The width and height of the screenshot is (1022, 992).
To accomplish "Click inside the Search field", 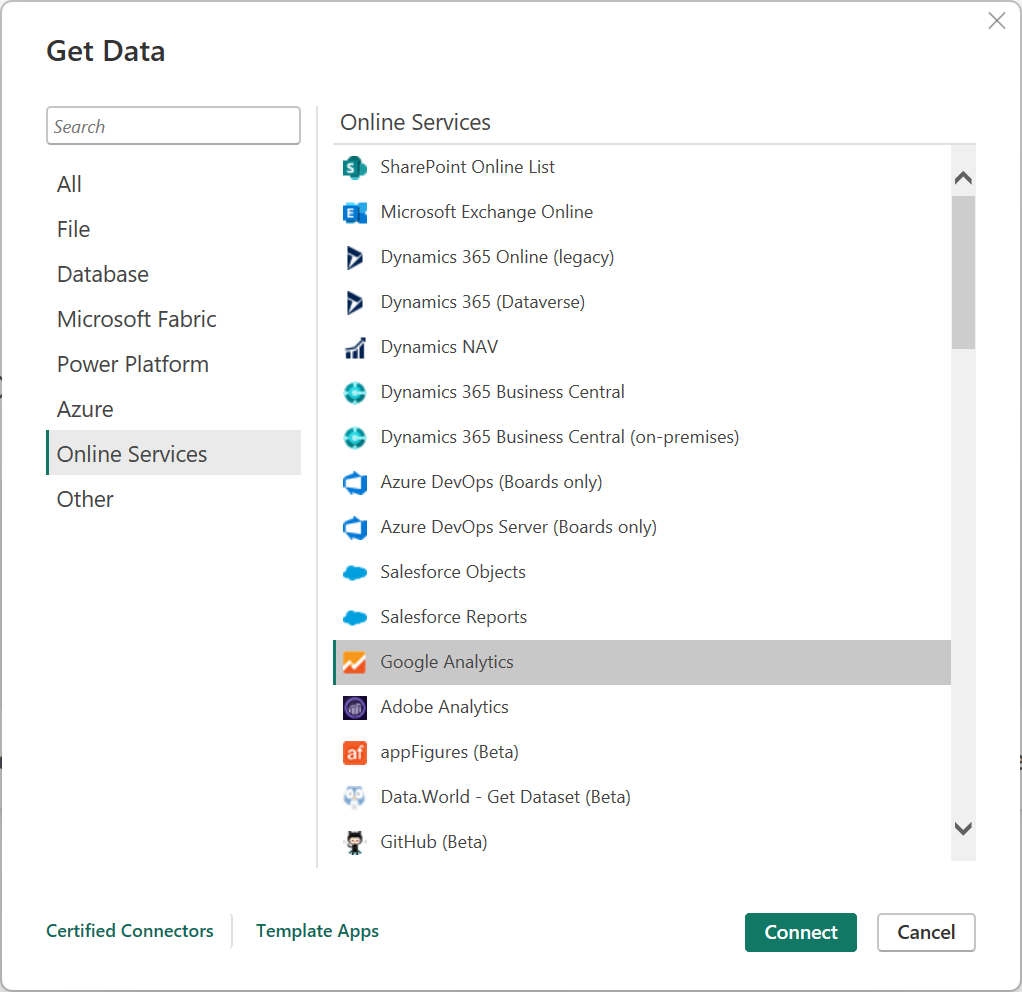I will coord(173,125).
